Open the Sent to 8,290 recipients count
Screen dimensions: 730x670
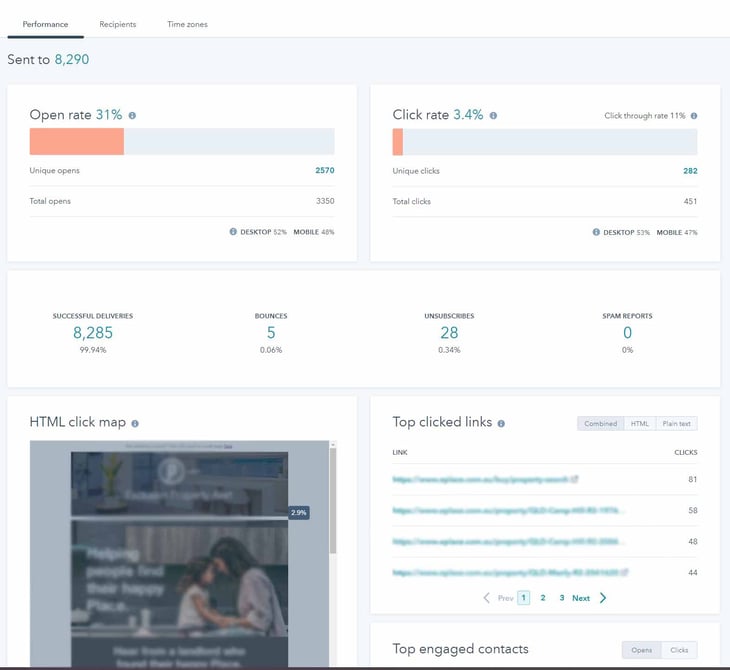pyautogui.click(x=72, y=60)
